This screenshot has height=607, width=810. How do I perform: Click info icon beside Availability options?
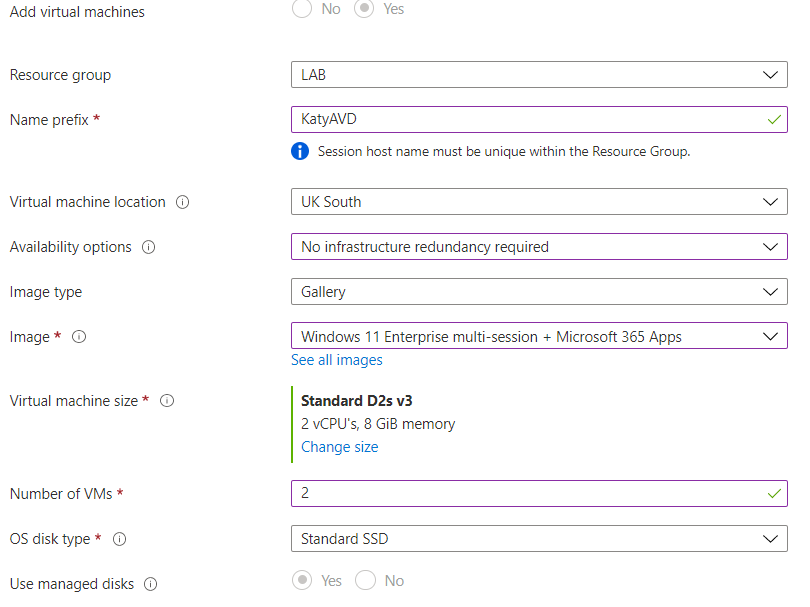[x=149, y=247]
